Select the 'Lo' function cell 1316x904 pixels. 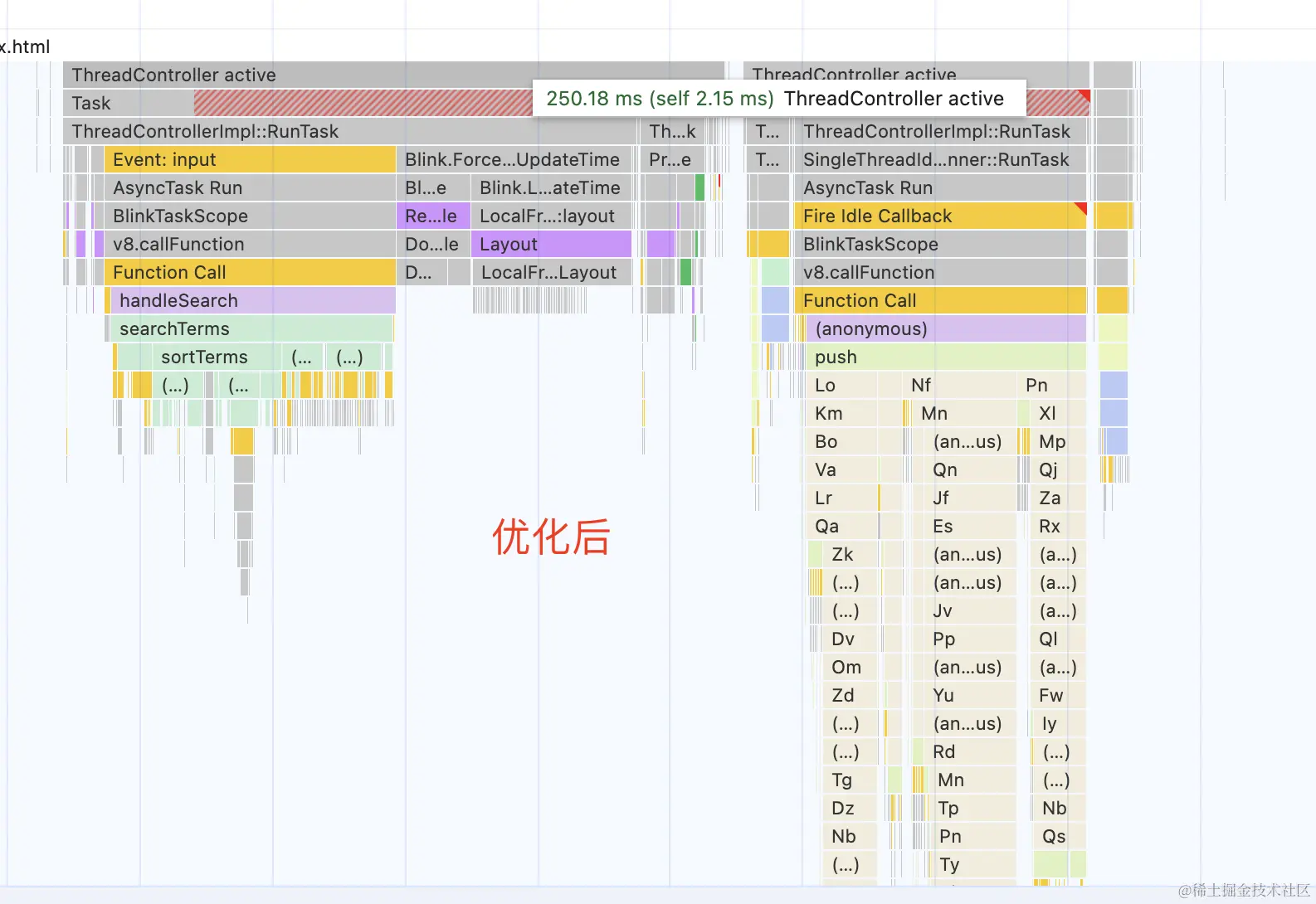coord(841,385)
